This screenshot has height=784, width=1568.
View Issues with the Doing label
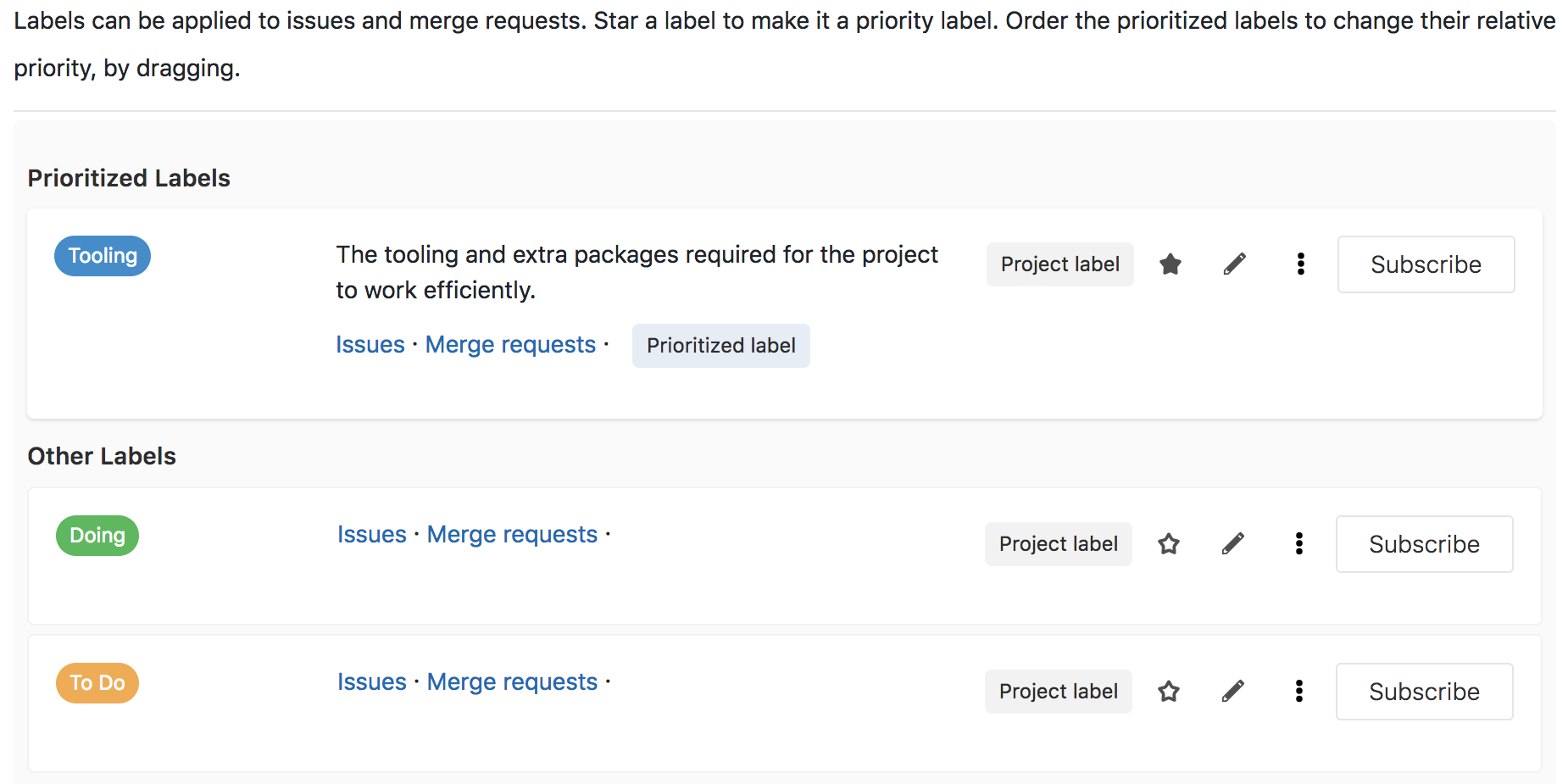372,535
